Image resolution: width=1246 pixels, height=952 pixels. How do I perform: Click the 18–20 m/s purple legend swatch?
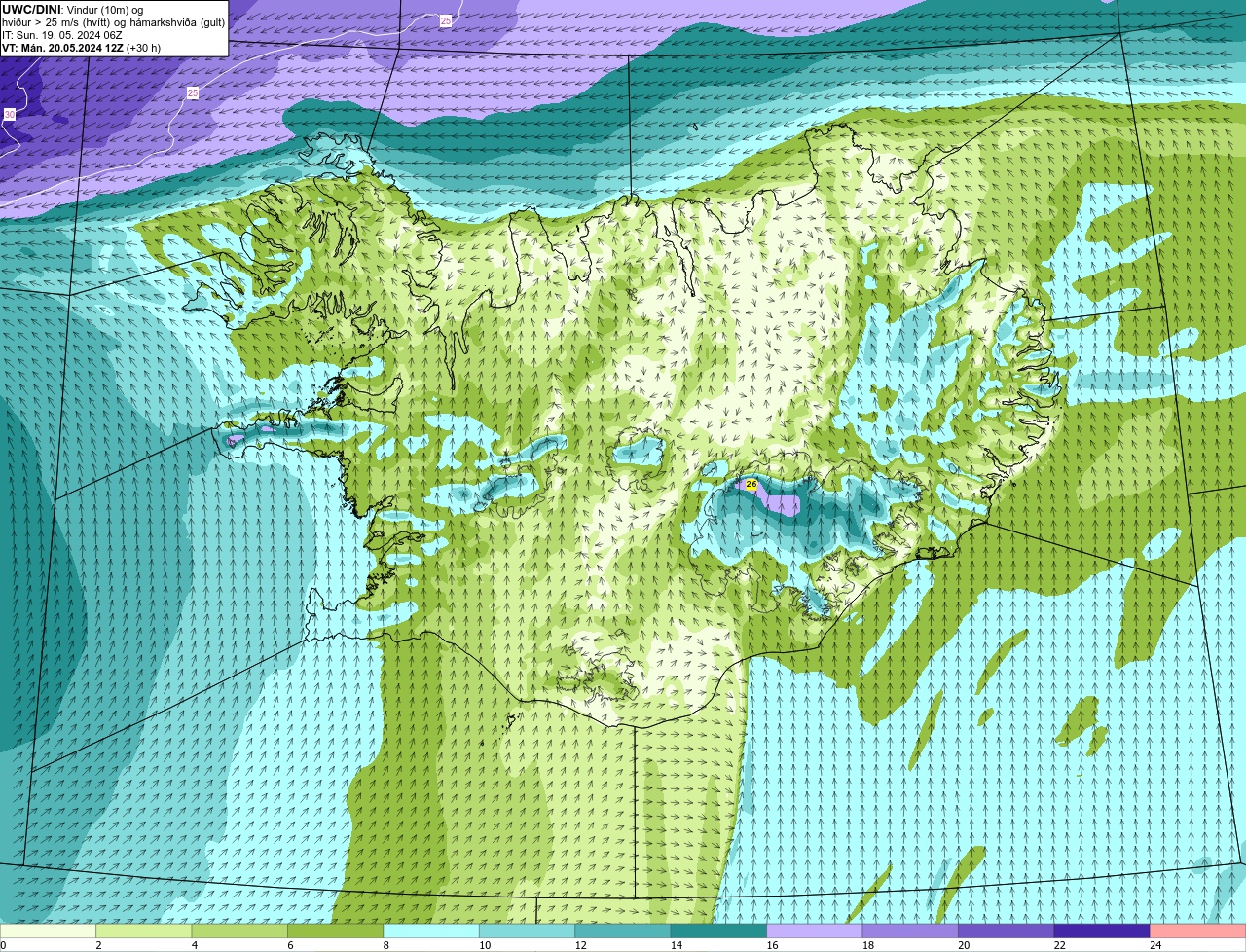tap(912, 932)
